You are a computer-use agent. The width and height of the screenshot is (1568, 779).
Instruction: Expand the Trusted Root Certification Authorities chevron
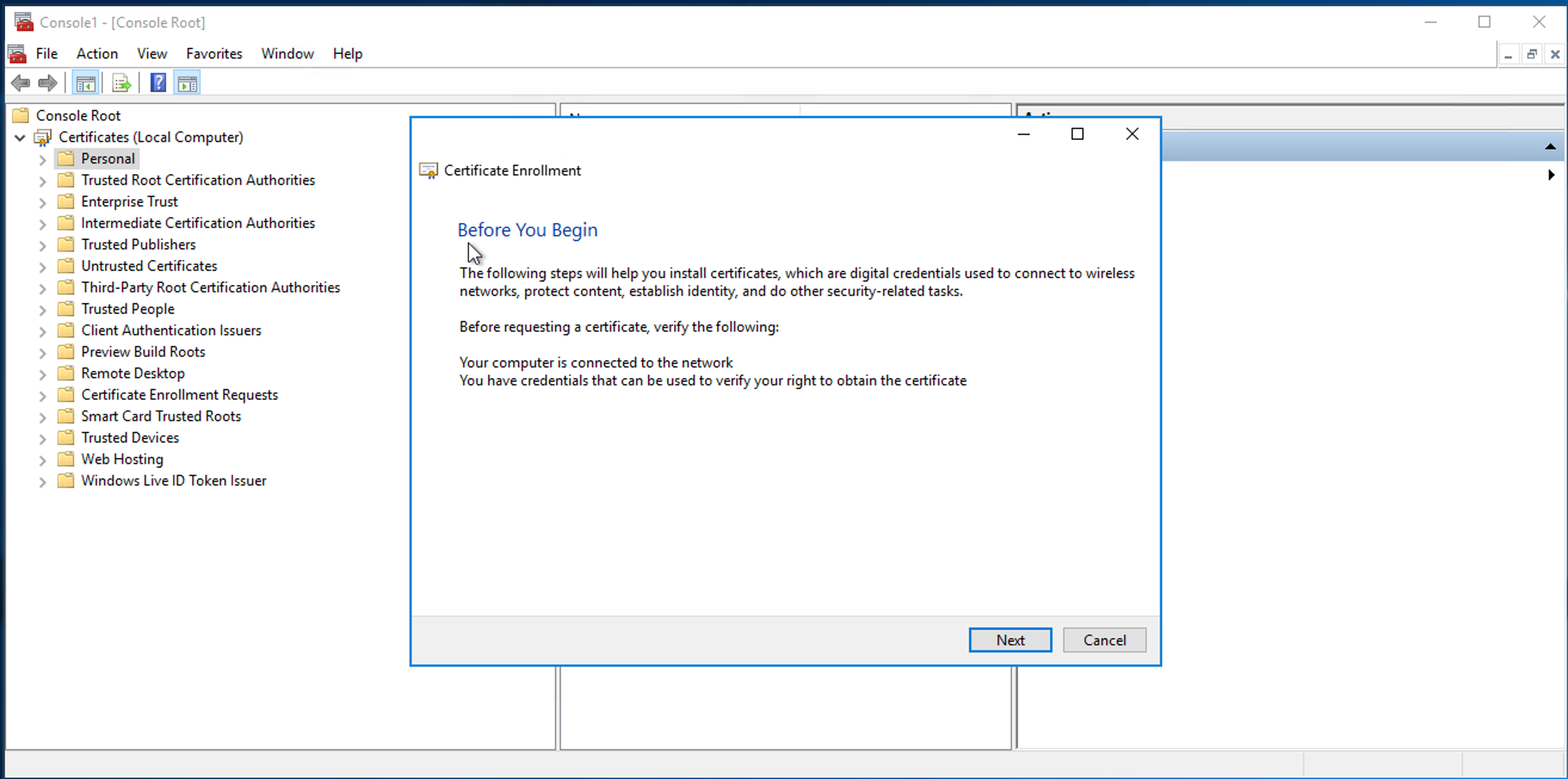point(42,181)
